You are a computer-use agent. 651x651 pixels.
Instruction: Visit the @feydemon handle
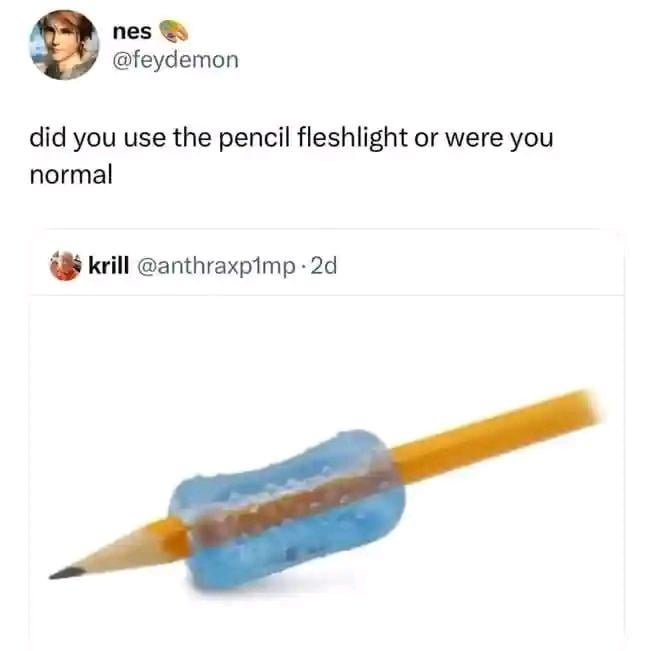(x=176, y=60)
